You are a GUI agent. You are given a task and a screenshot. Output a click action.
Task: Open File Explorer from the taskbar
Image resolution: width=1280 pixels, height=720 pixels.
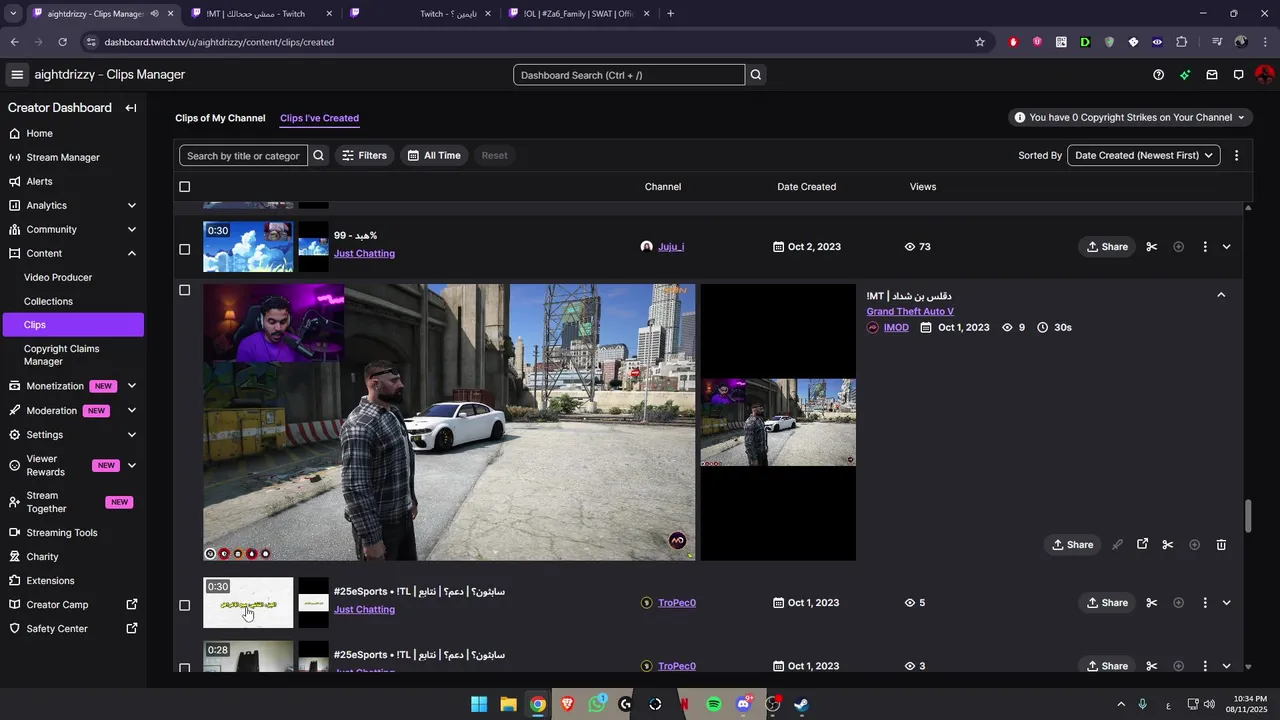(508, 704)
